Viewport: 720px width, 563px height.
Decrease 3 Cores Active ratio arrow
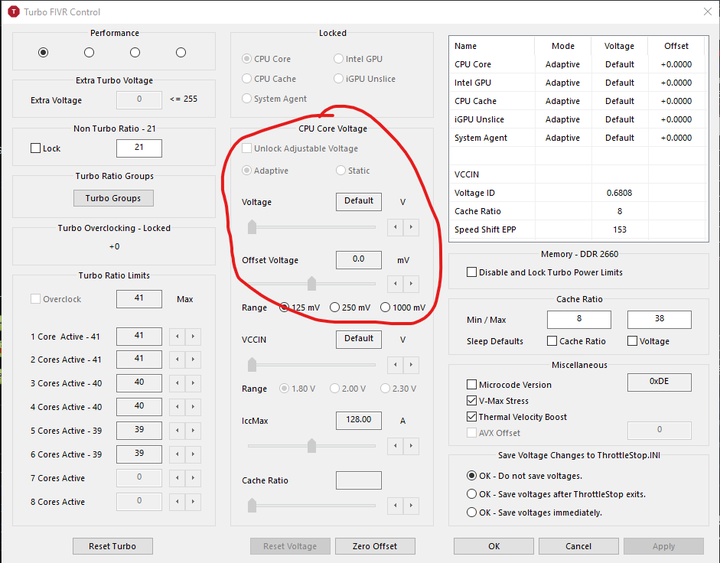[177, 383]
